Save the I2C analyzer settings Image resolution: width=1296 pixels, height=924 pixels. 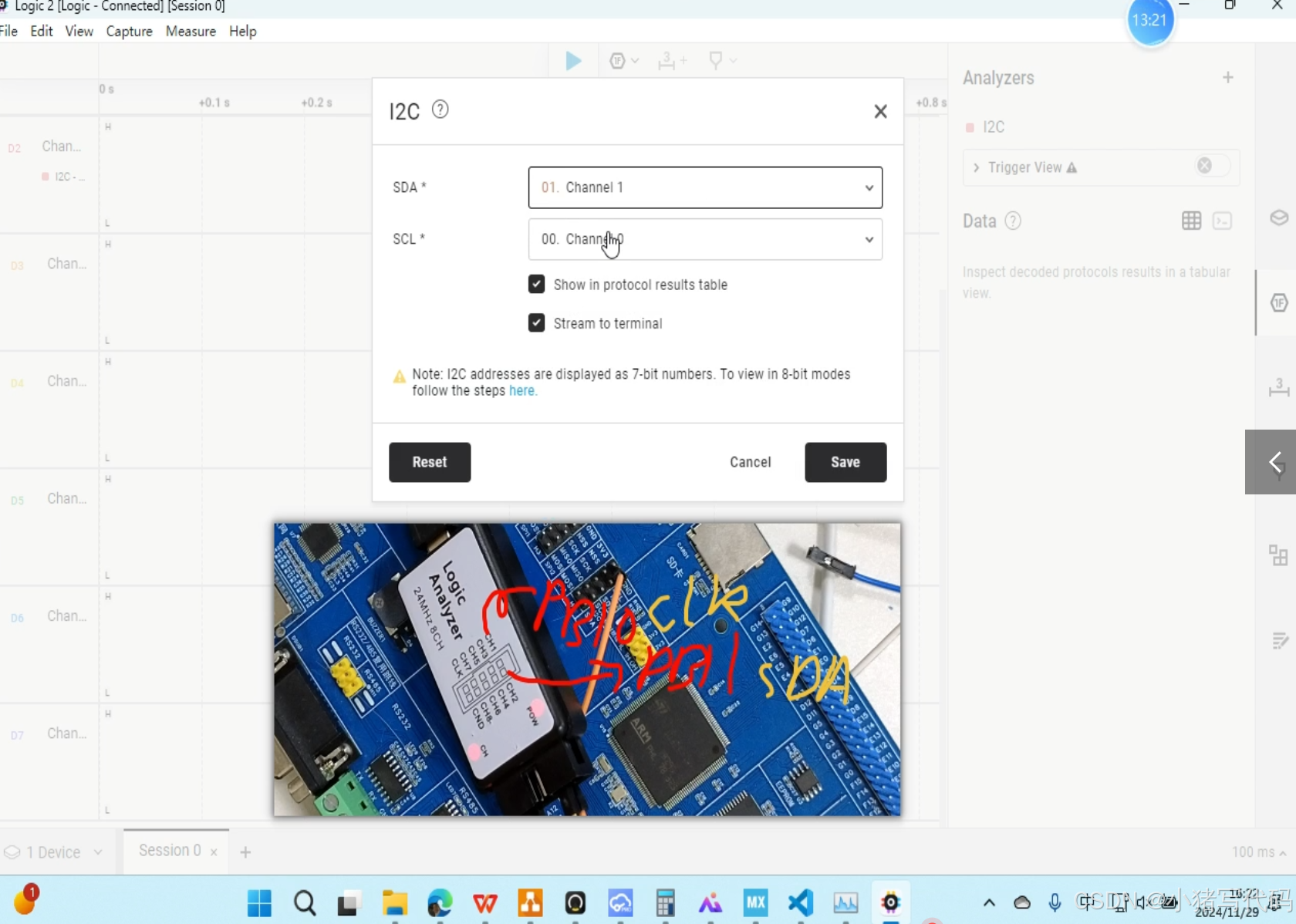pyautogui.click(x=845, y=462)
